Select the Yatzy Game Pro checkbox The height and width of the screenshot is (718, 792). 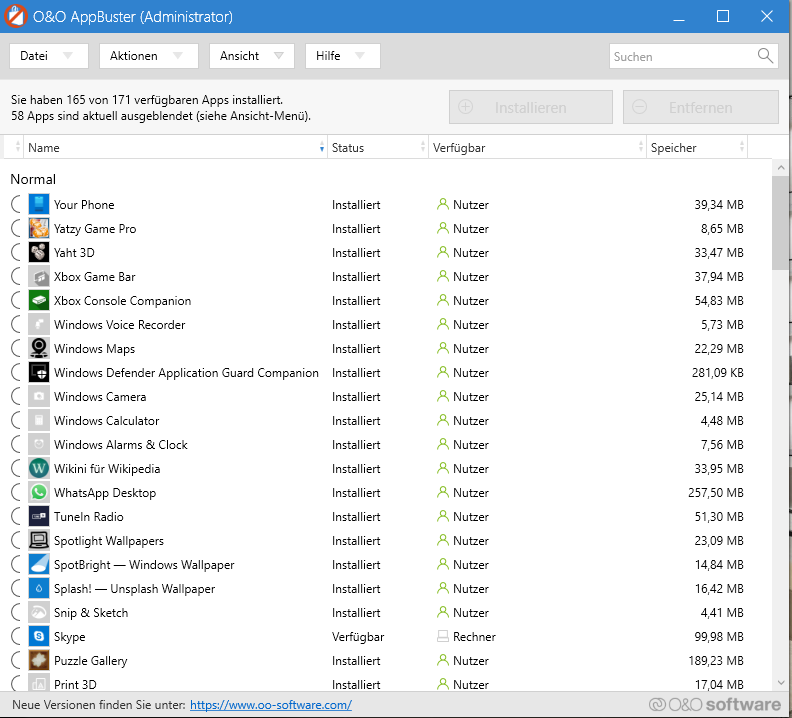(x=16, y=228)
